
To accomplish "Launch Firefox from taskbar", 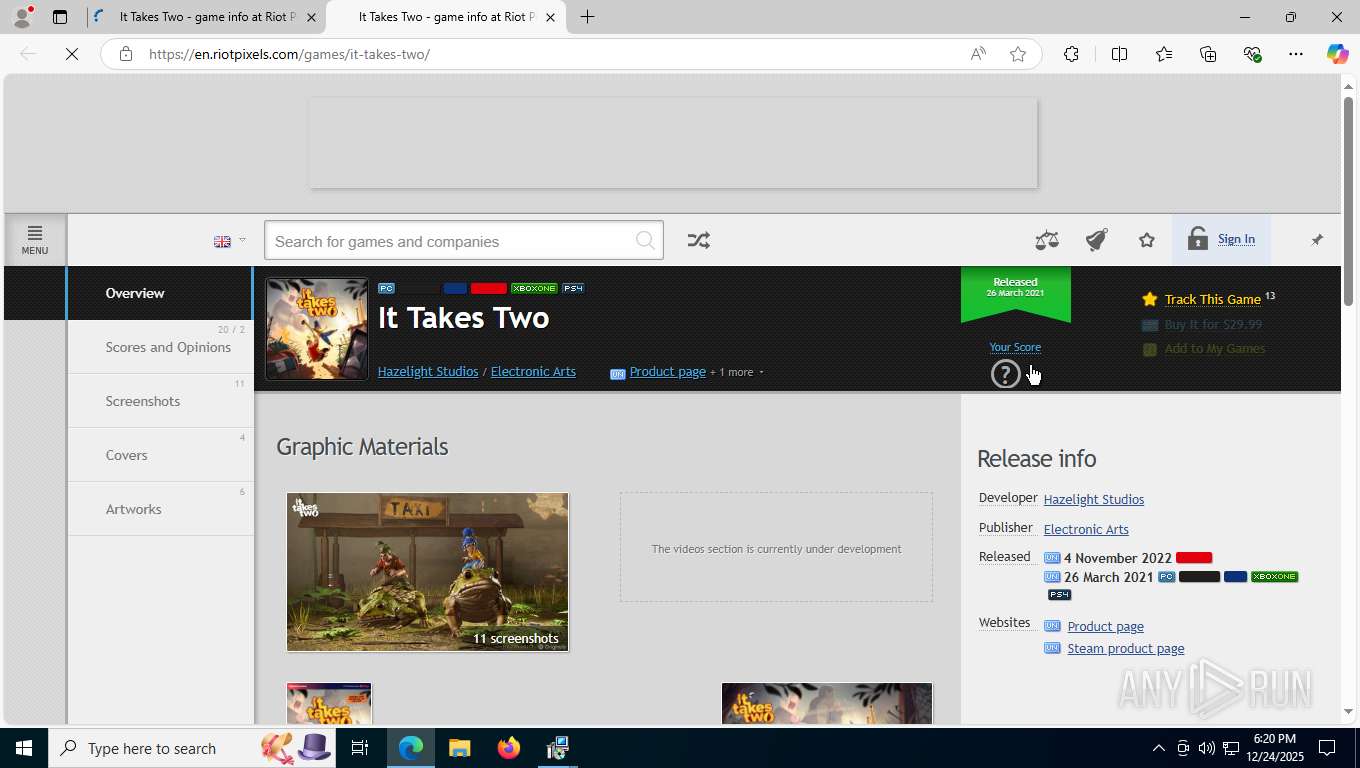I will pyautogui.click(x=508, y=748).
